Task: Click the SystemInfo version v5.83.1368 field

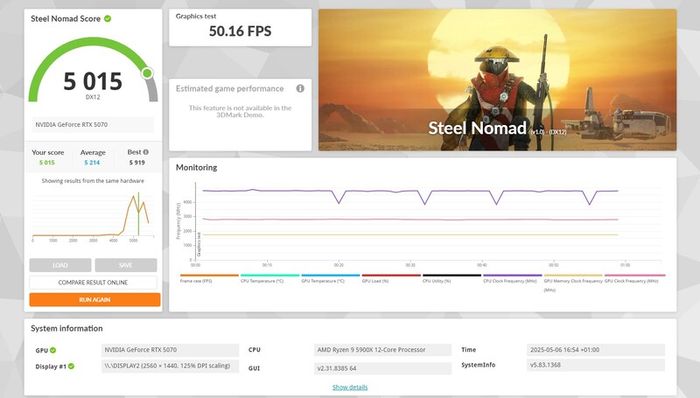Action: tap(596, 365)
